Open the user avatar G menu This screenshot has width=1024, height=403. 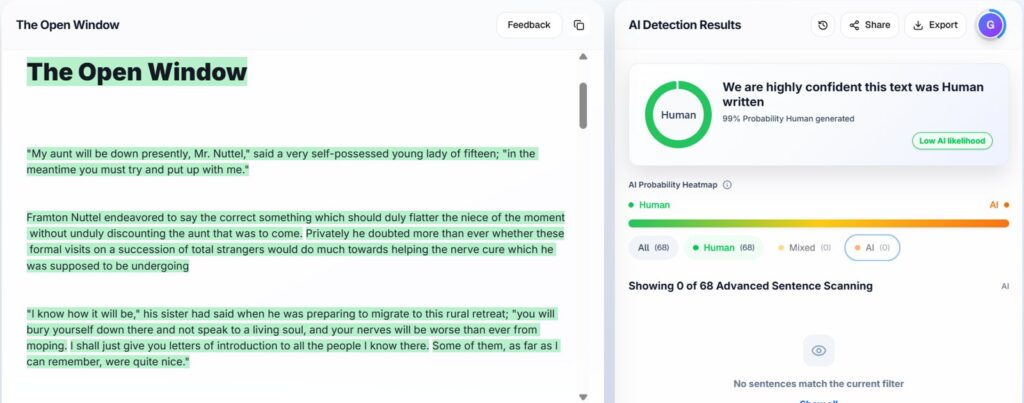click(990, 25)
